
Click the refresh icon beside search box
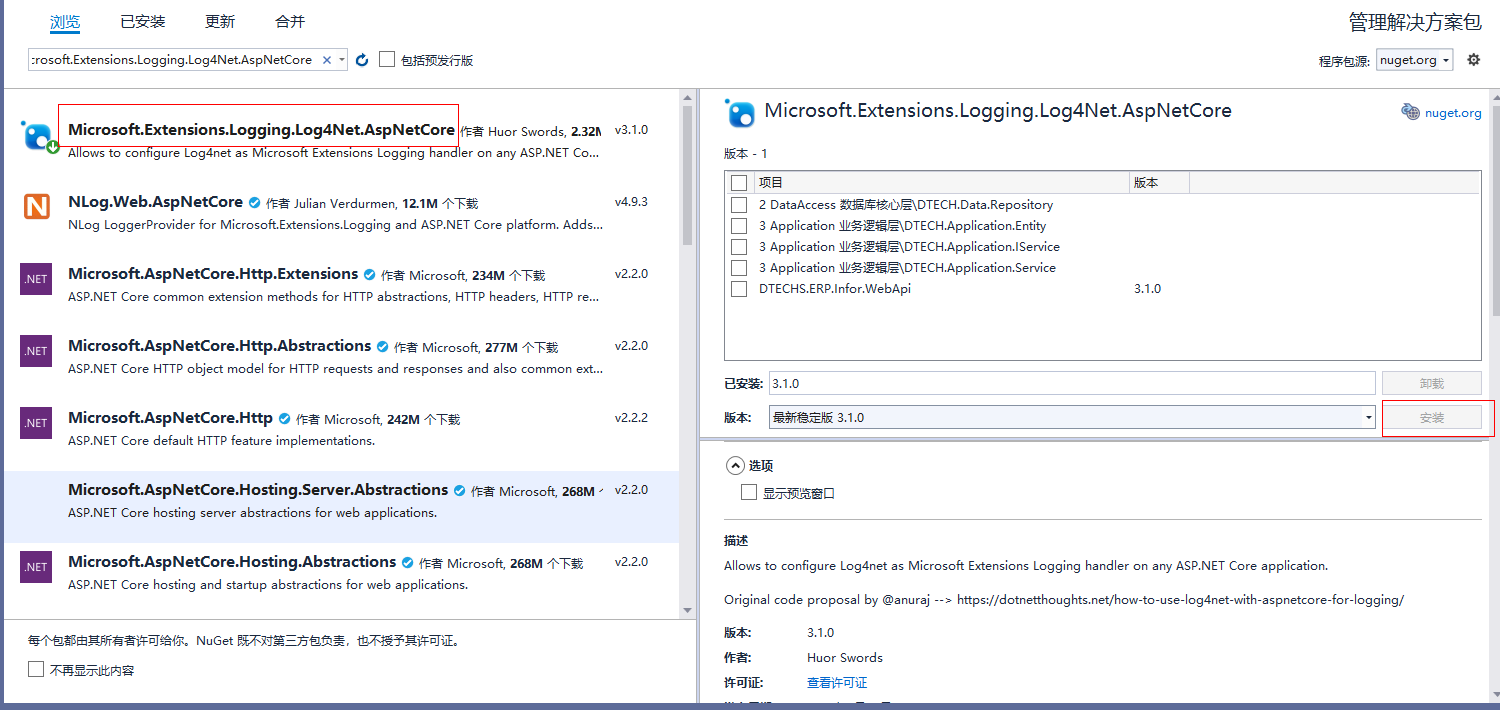(362, 60)
